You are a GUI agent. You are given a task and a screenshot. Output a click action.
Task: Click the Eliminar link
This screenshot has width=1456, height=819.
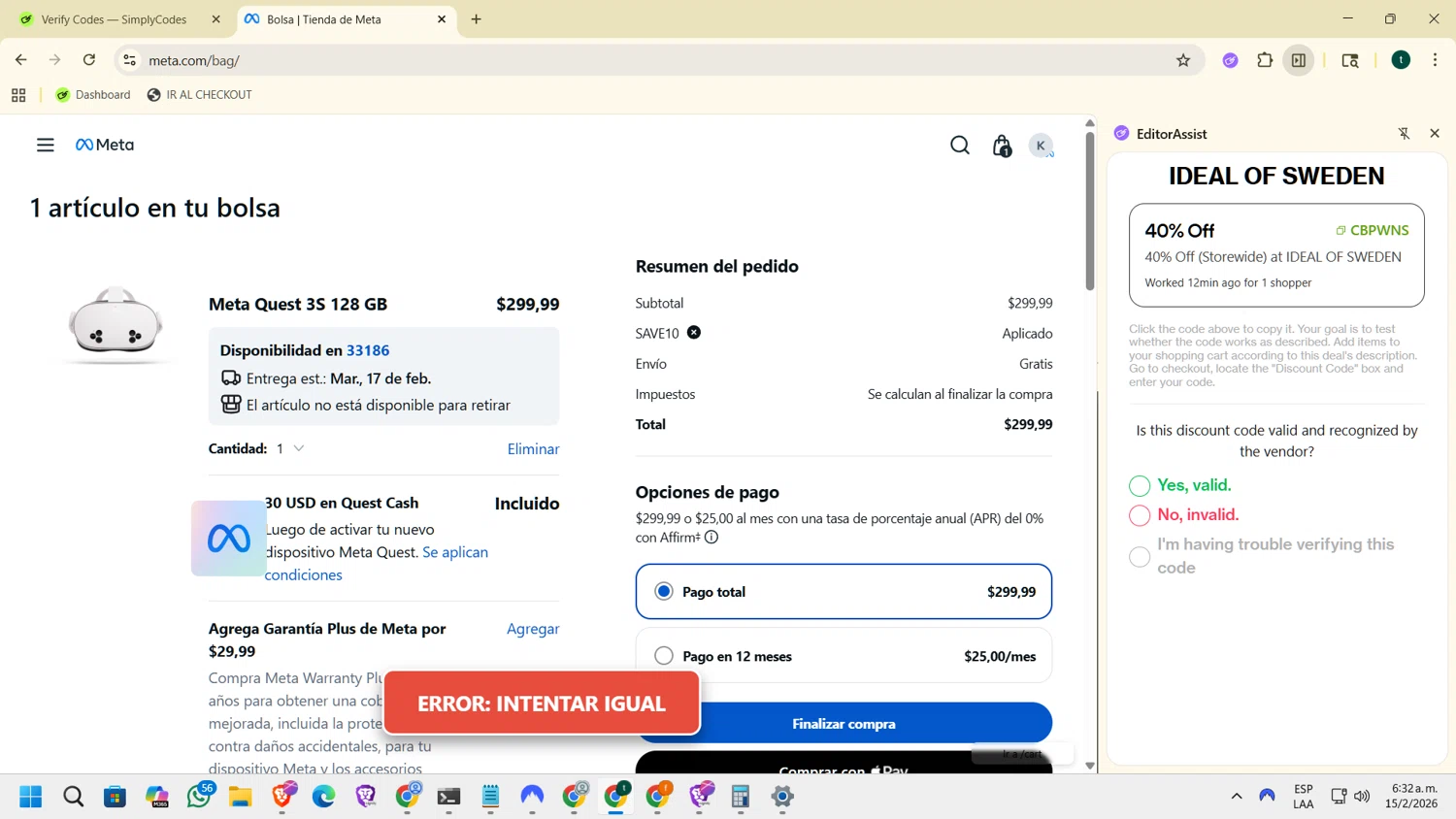[x=533, y=449]
